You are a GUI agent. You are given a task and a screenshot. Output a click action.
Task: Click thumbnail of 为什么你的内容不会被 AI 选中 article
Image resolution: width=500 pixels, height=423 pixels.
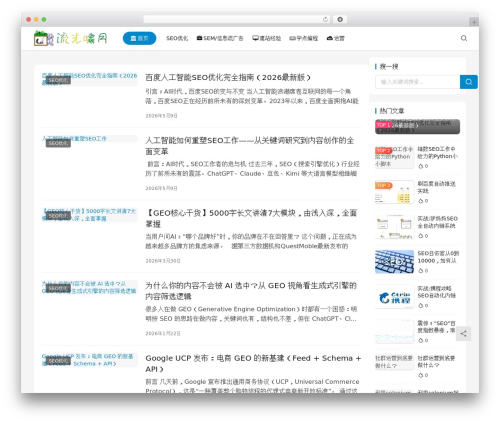[90, 287]
